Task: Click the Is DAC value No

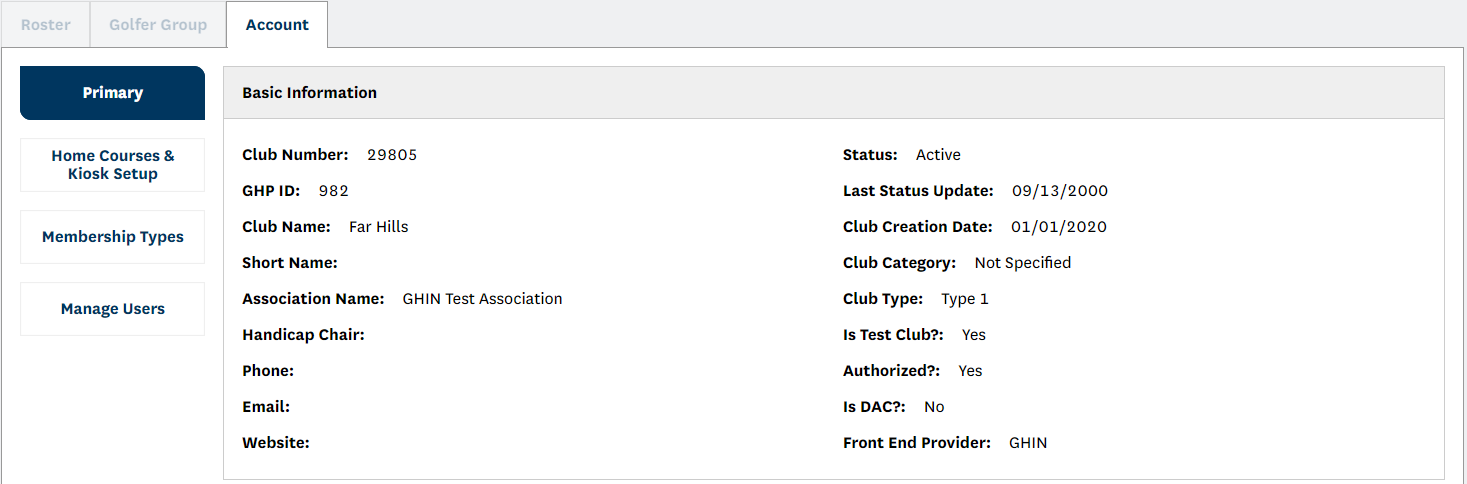Action: coord(934,407)
